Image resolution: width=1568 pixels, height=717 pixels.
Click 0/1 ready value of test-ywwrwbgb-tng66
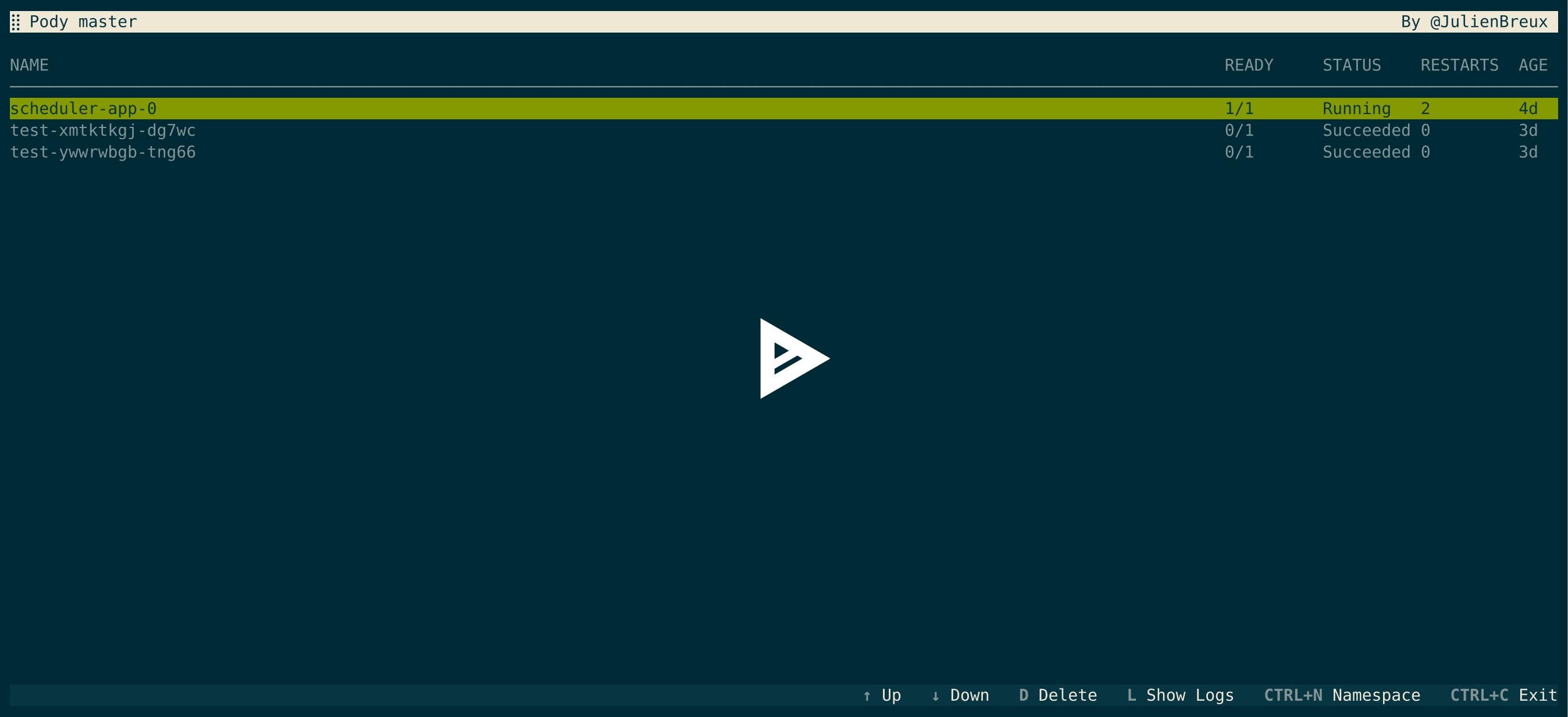point(1239,152)
